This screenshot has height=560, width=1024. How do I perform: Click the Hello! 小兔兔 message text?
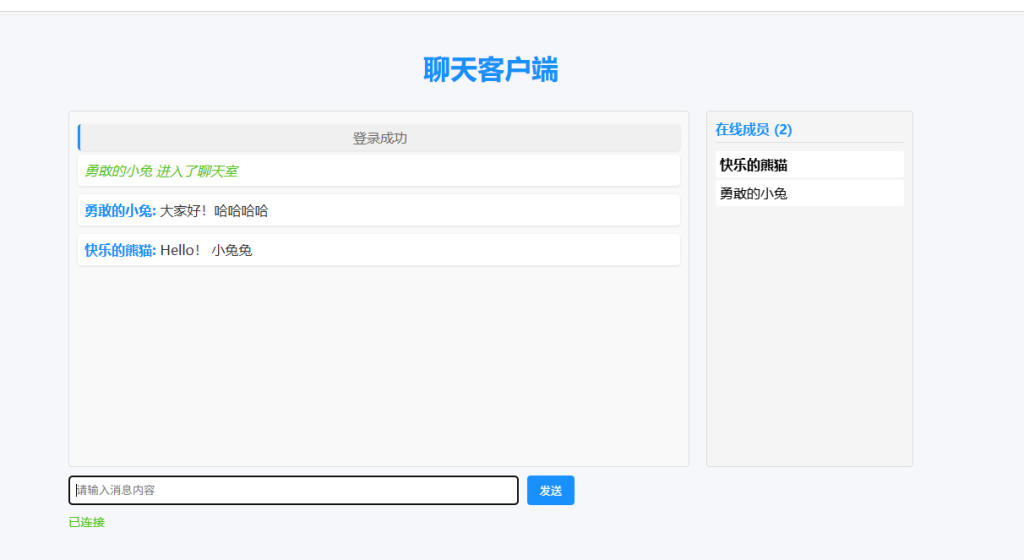point(206,250)
